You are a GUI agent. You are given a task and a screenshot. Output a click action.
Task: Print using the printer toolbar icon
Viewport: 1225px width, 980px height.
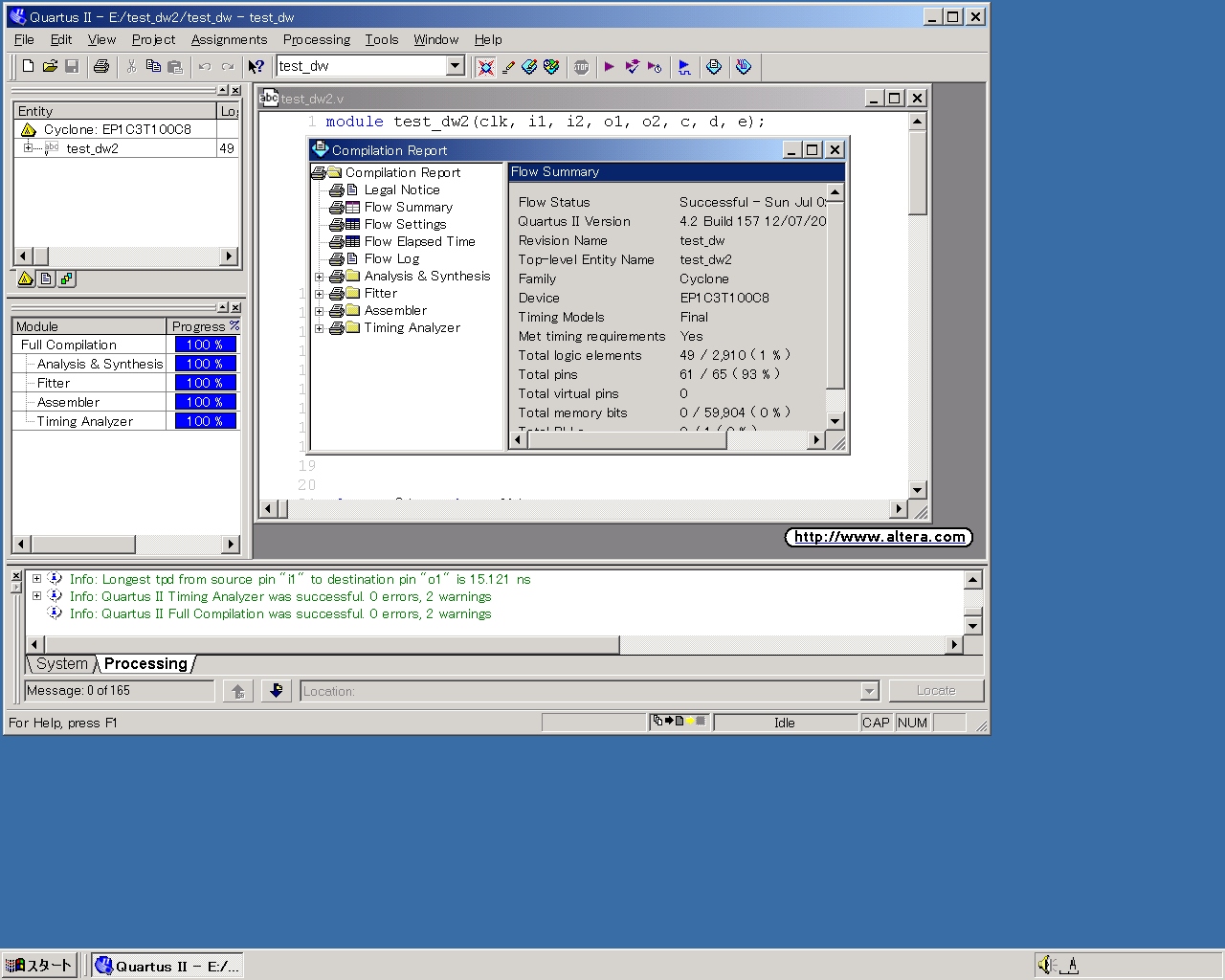[100, 66]
